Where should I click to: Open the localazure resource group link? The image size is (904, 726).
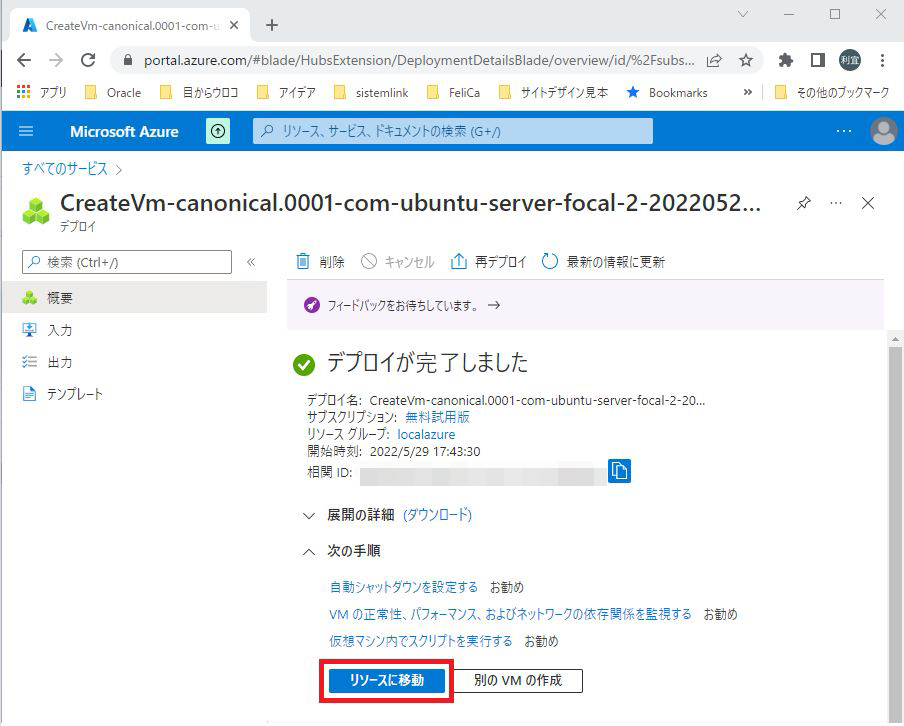(427, 434)
